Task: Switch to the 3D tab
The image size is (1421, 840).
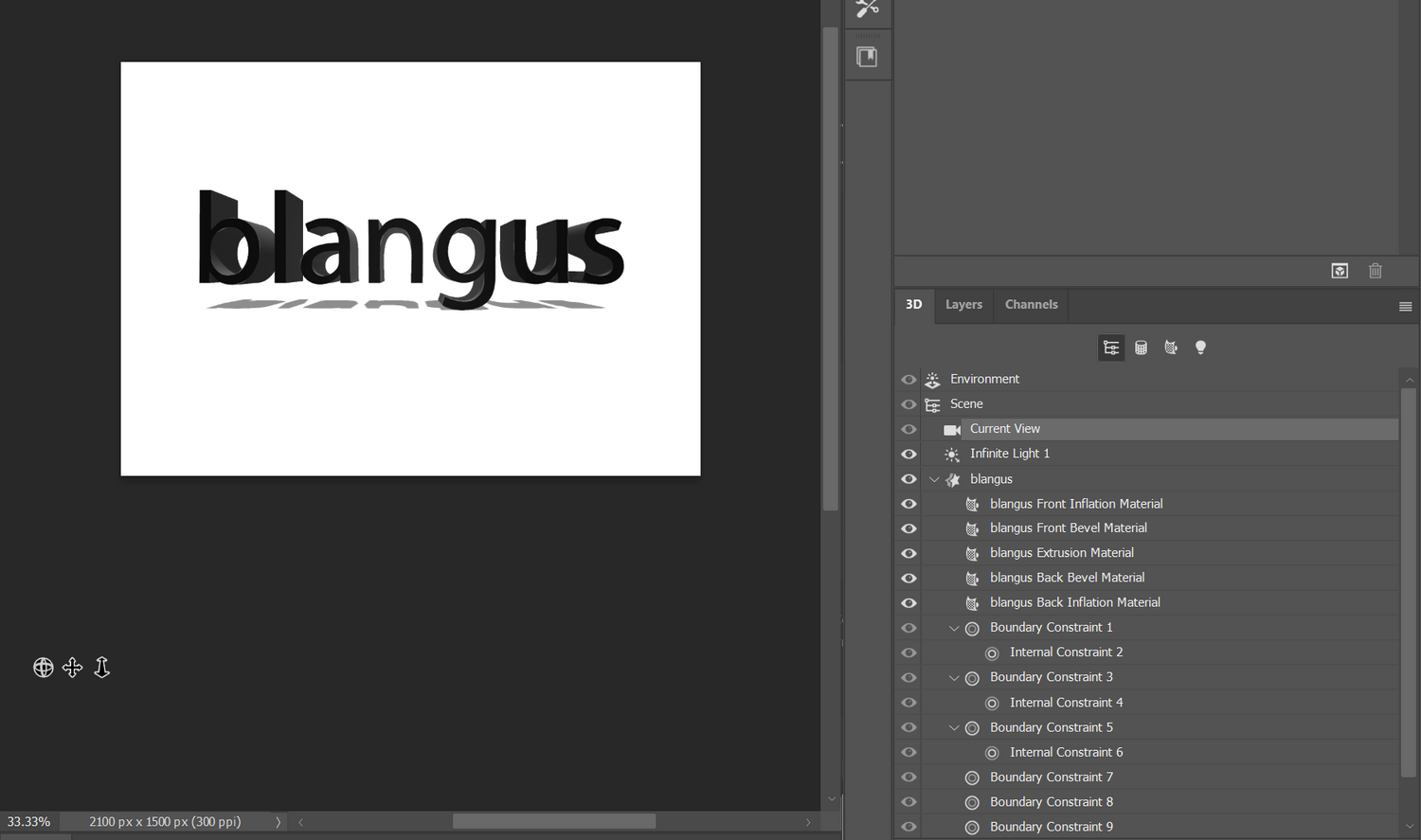Action: 914,305
